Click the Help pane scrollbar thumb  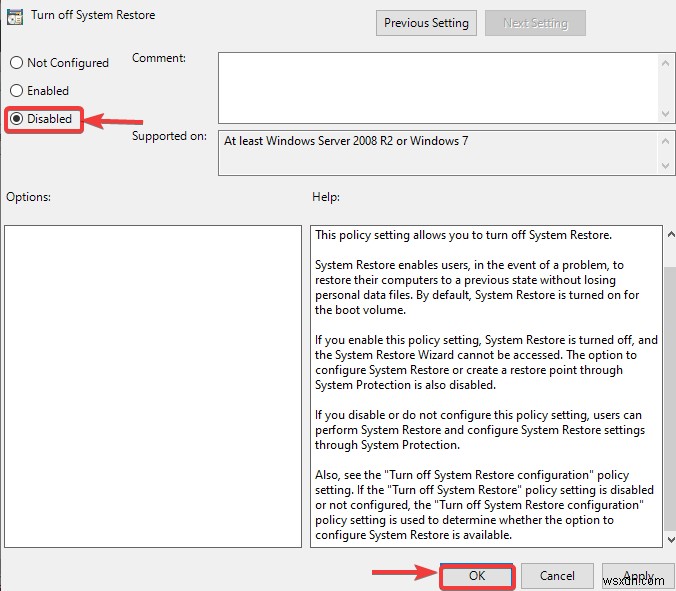pos(670,399)
